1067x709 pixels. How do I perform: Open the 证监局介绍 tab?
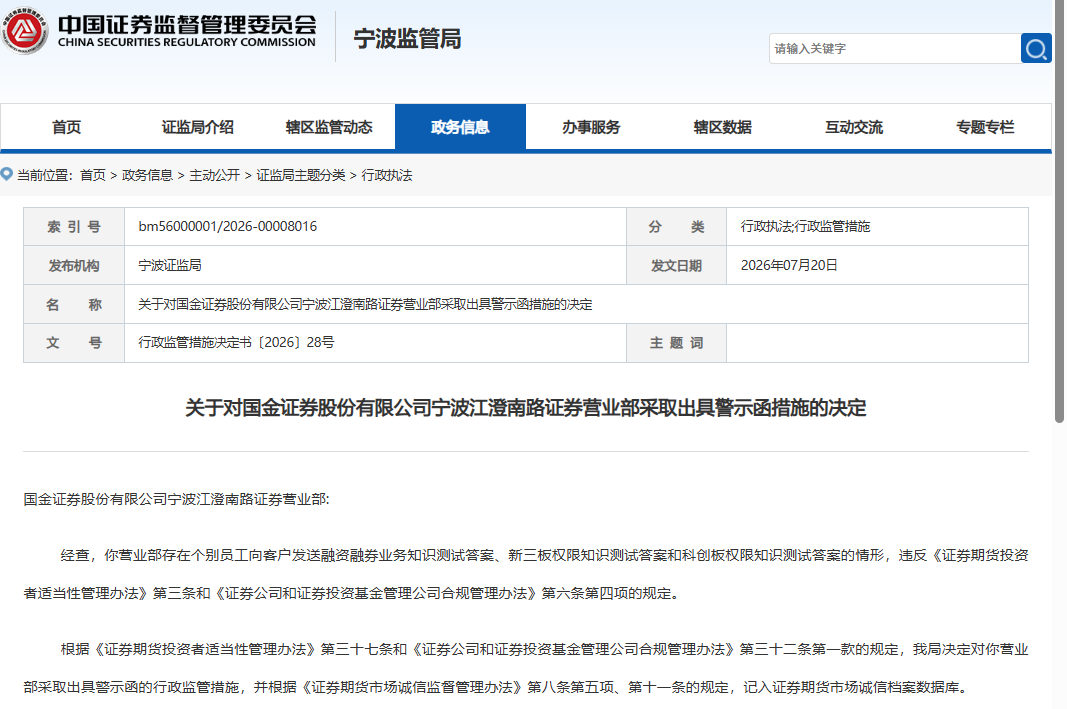(197, 127)
